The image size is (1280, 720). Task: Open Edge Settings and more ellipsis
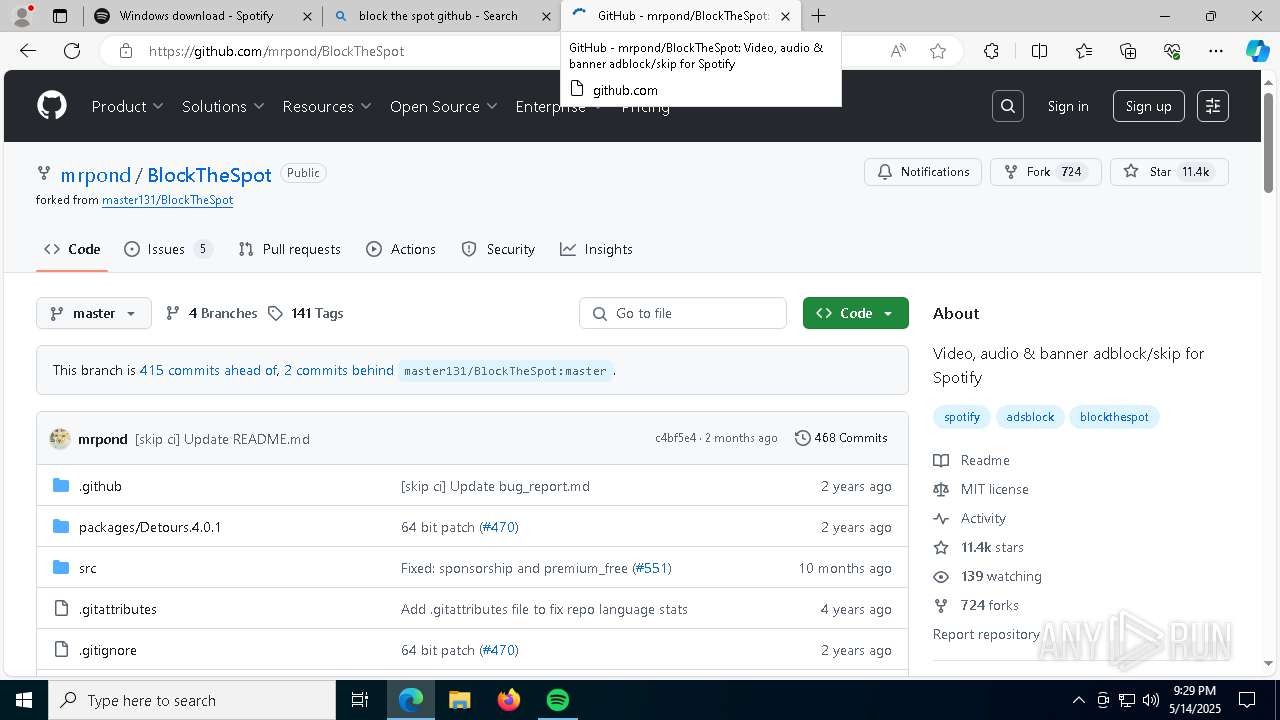[1216, 51]
